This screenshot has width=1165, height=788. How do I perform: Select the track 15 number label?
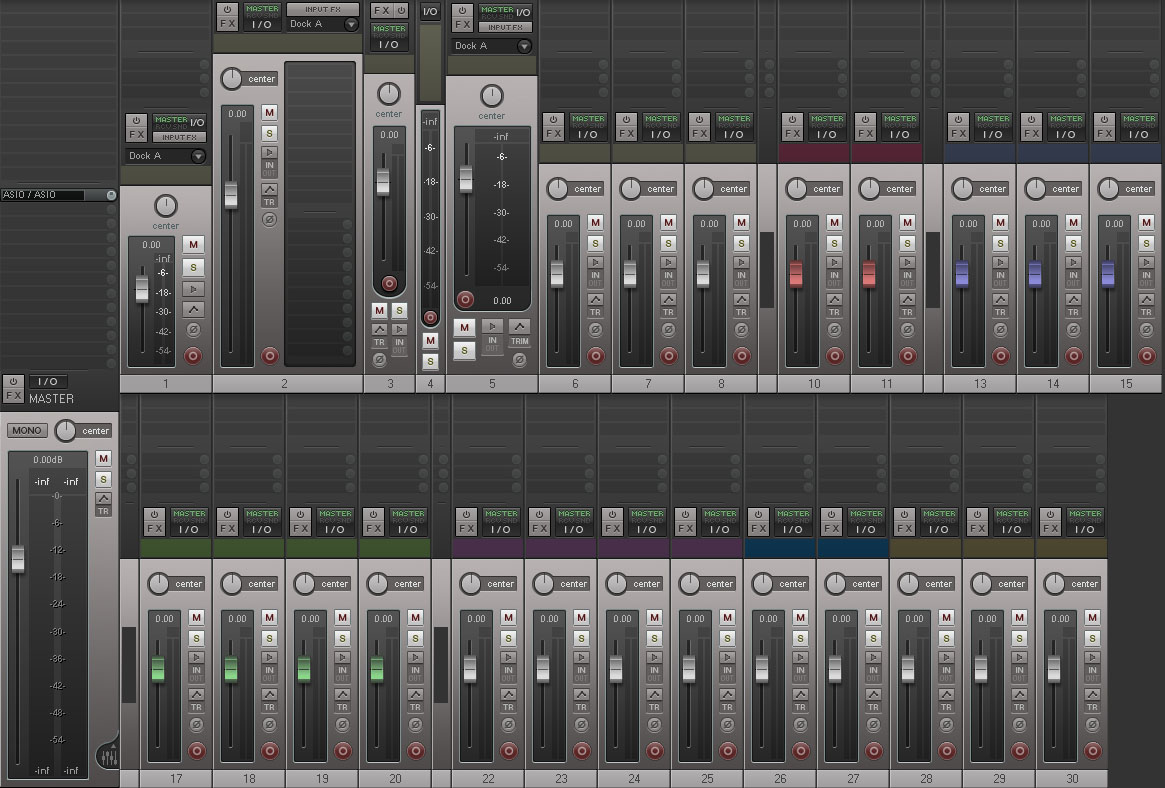click(1126, 384)
